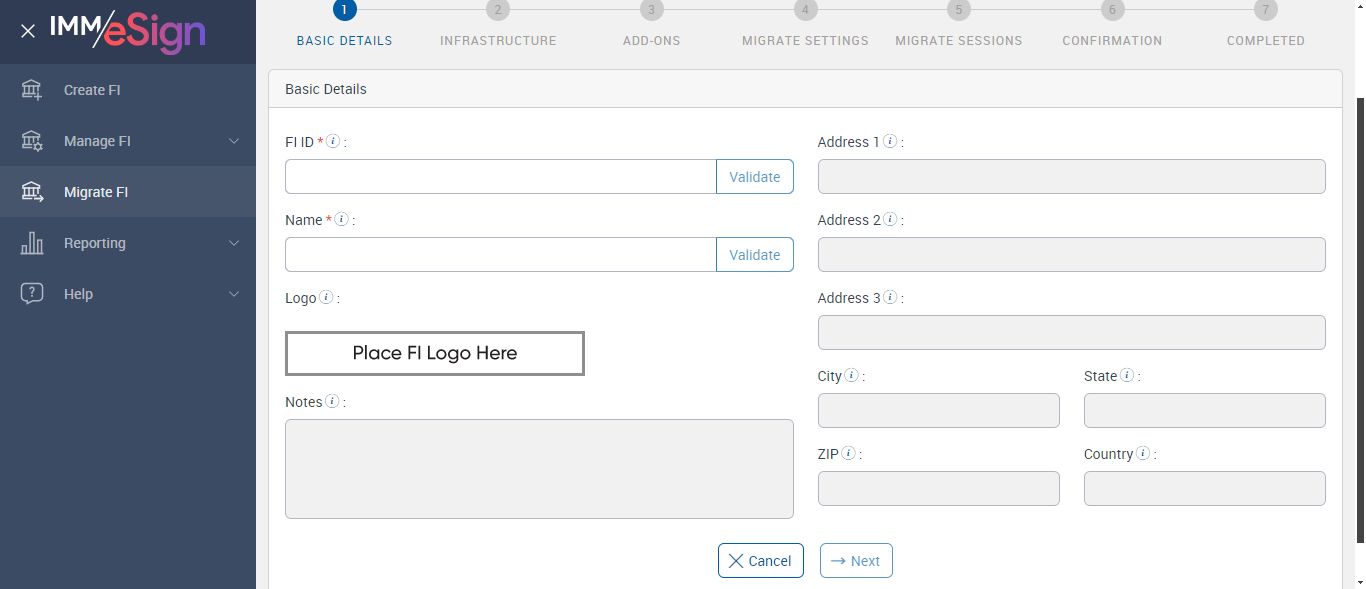Click the info icon beside Country

[x=1143, y=454]
